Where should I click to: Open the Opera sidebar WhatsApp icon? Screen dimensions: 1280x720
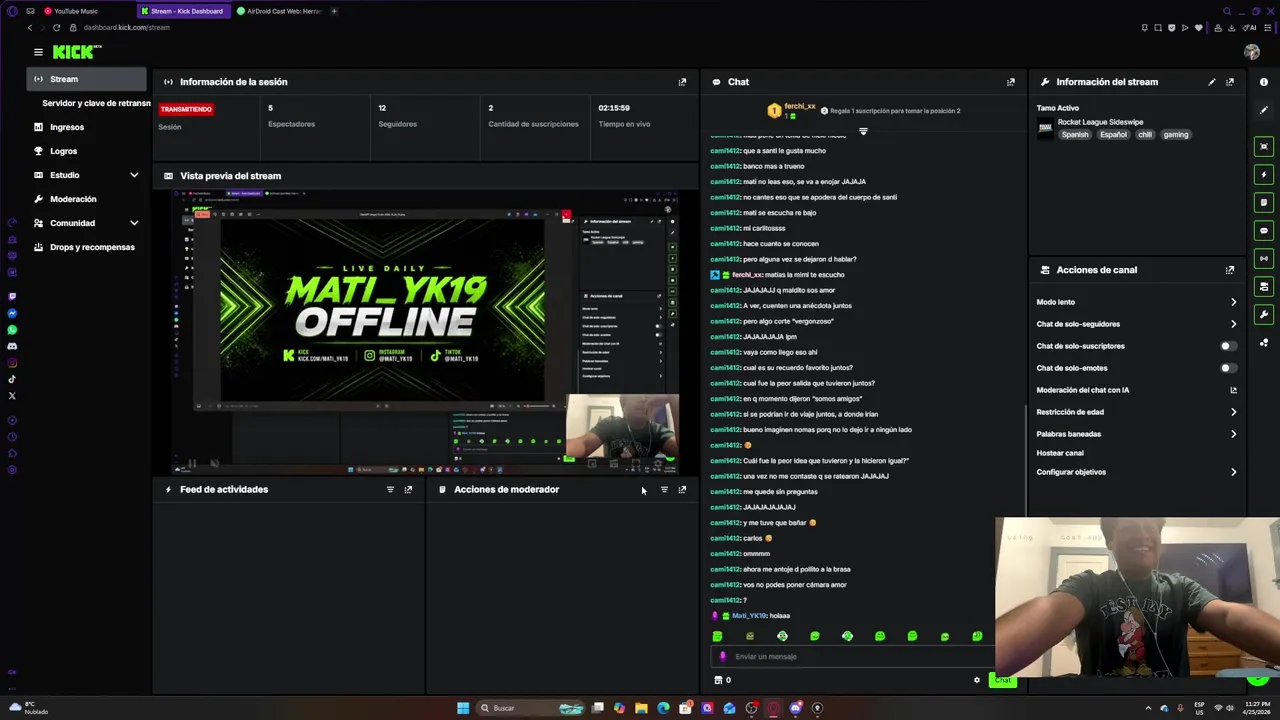pos(12,330)
